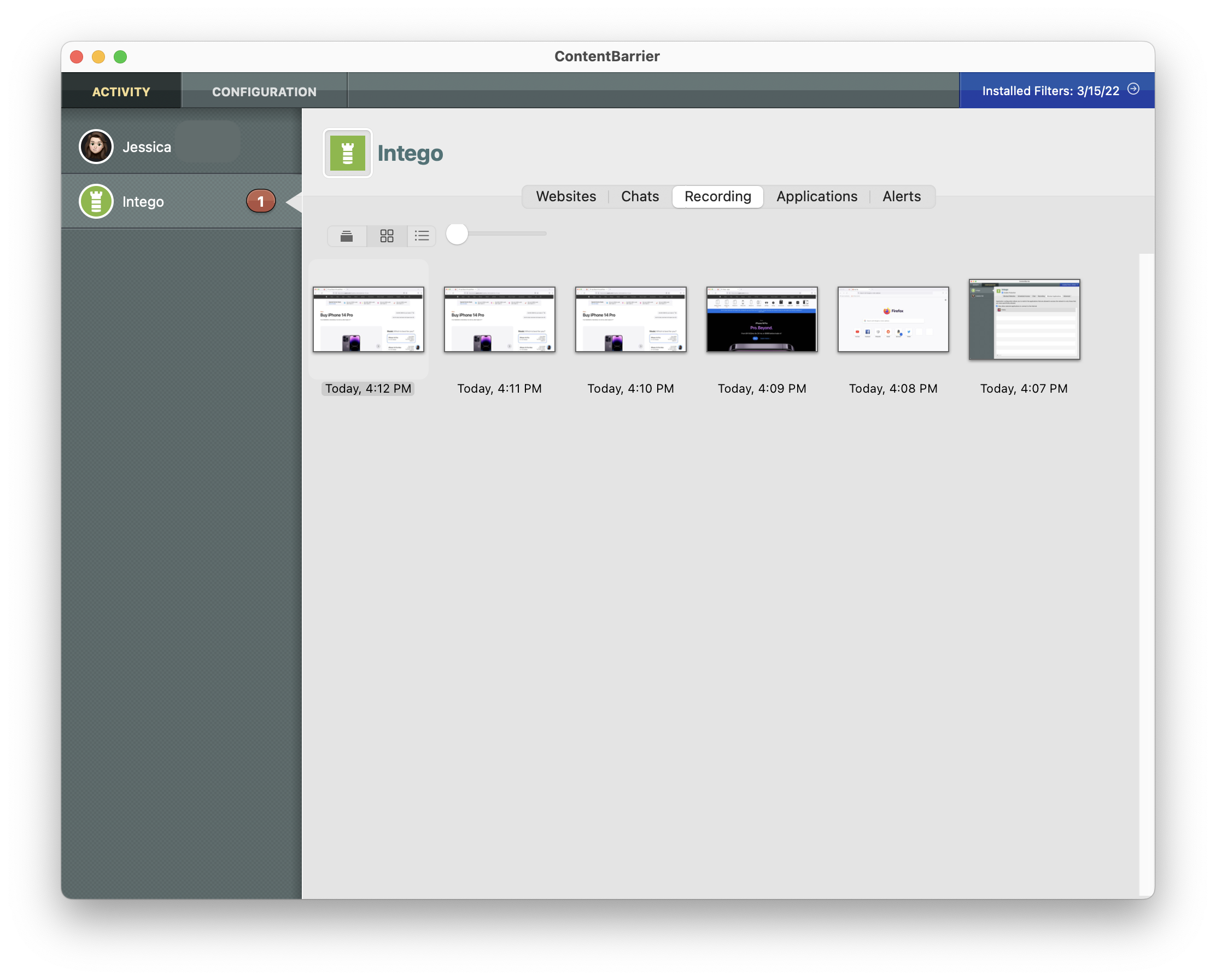Image resolution: width=1216 pixels, height=980 pixels.
Task: Open the 4:08 PM Firefox screenshot thumbnail
Action: point(893,319)
